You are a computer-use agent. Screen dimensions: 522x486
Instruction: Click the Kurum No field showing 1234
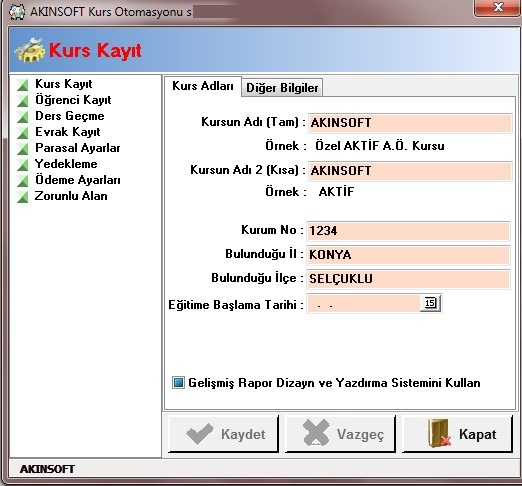[408, 231]
